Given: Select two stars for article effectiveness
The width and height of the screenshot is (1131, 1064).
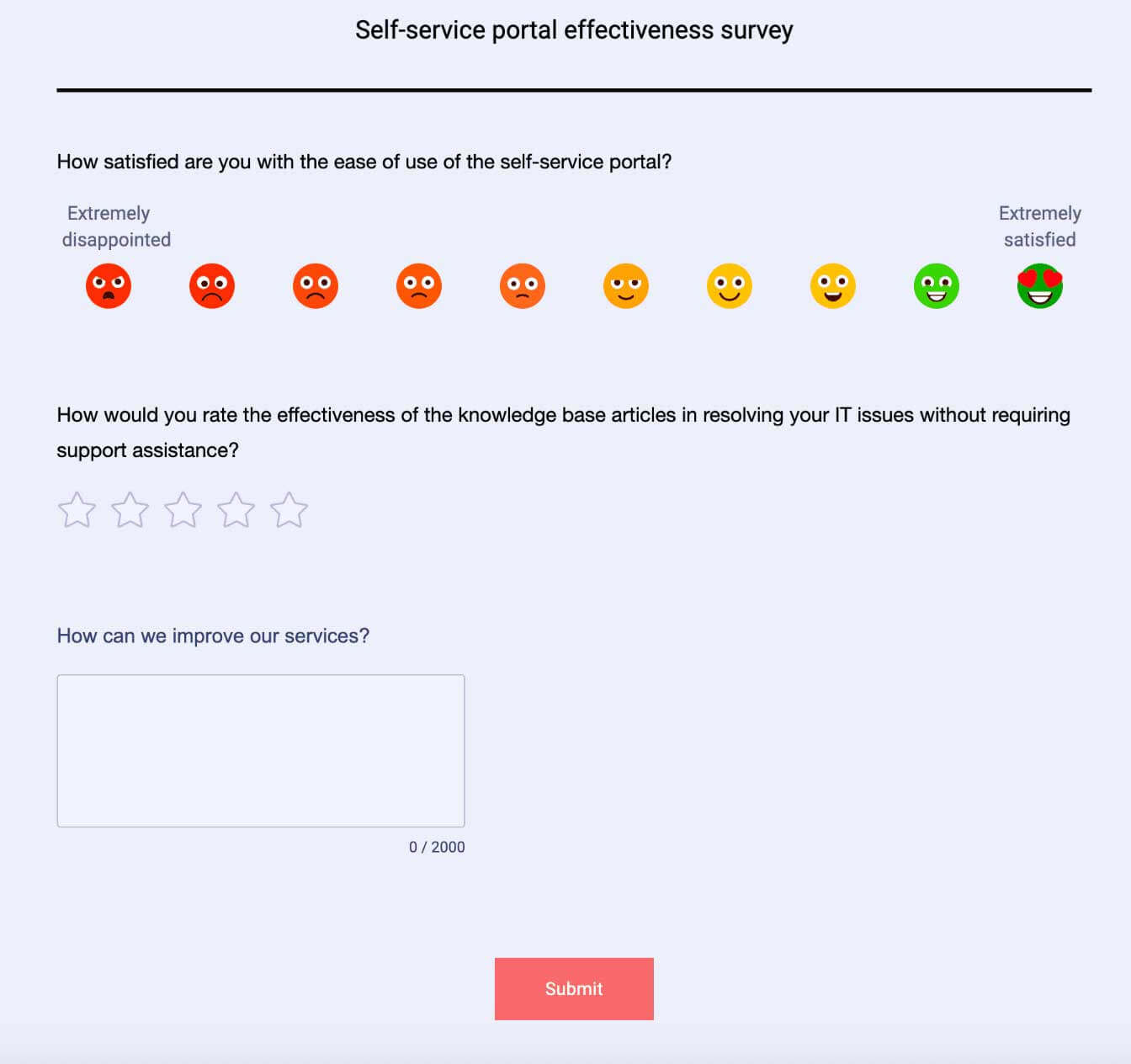Looking at the screenshot, I should [x=130, y=509].
